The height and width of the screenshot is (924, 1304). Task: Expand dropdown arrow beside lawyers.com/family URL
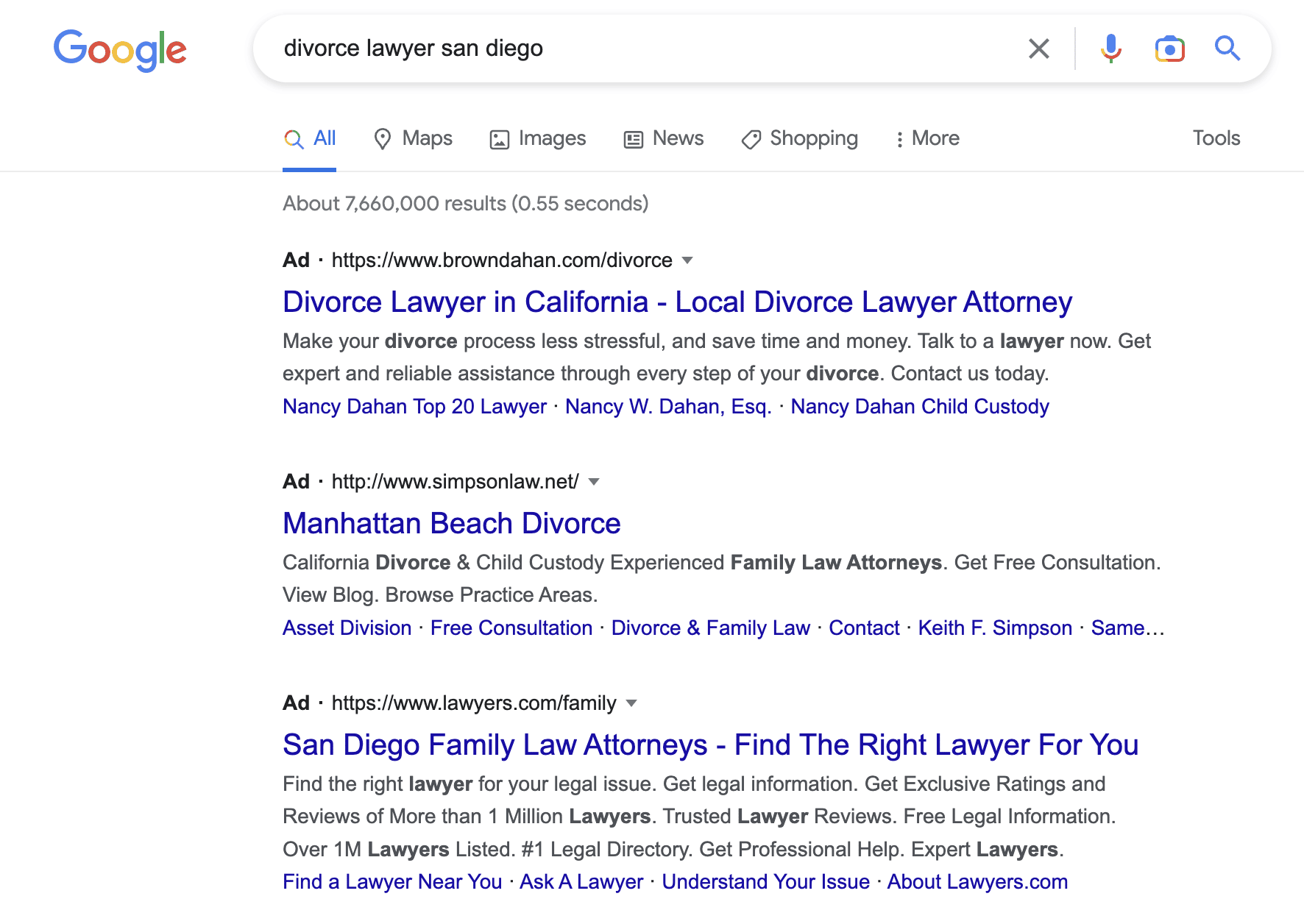pos(631,703)
